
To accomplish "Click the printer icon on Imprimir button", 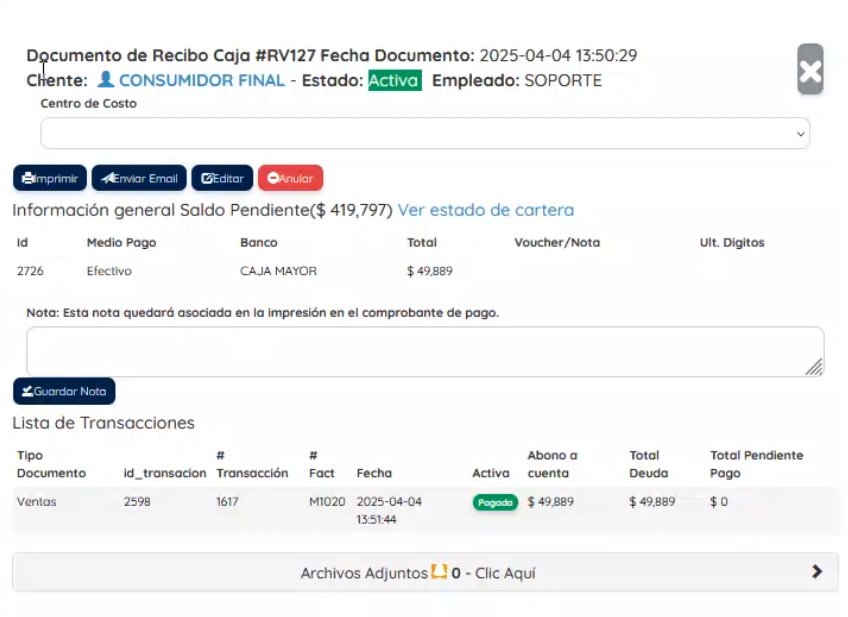I will point(28,179).
